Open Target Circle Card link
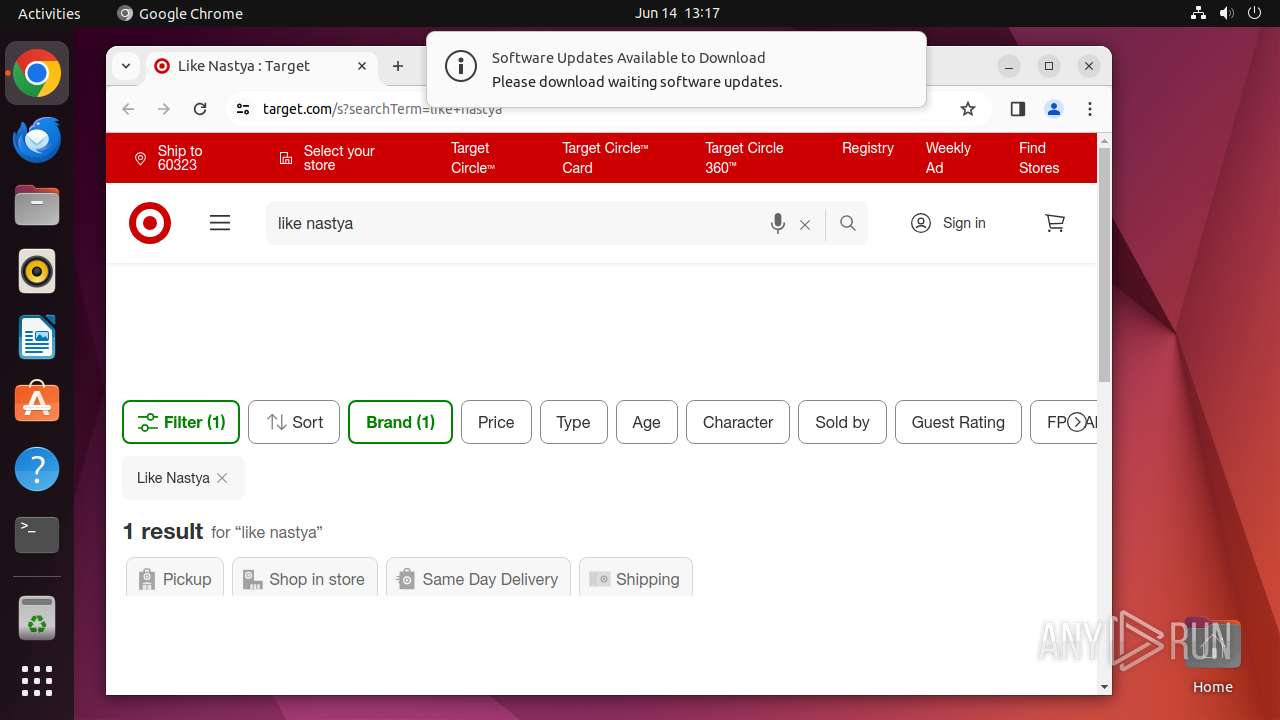Screen dimensions: 1280x720 pos(605,158)
